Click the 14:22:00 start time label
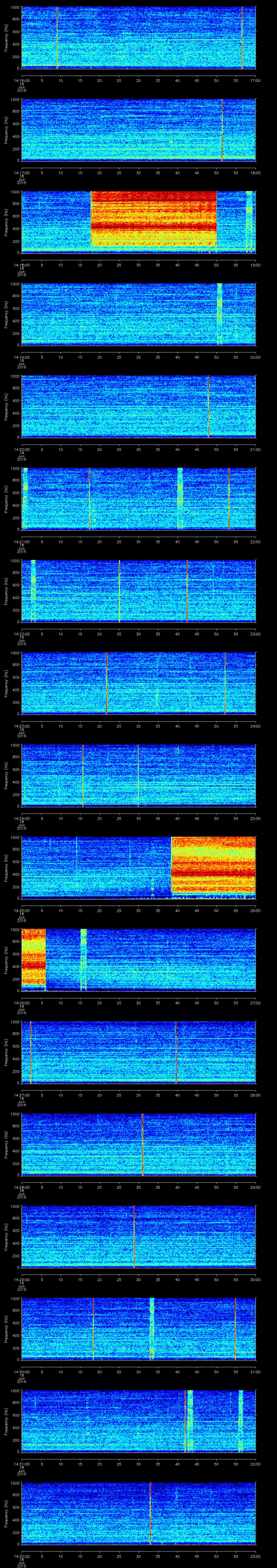This screenshot has height=1568, width=277. coord(21,634)
